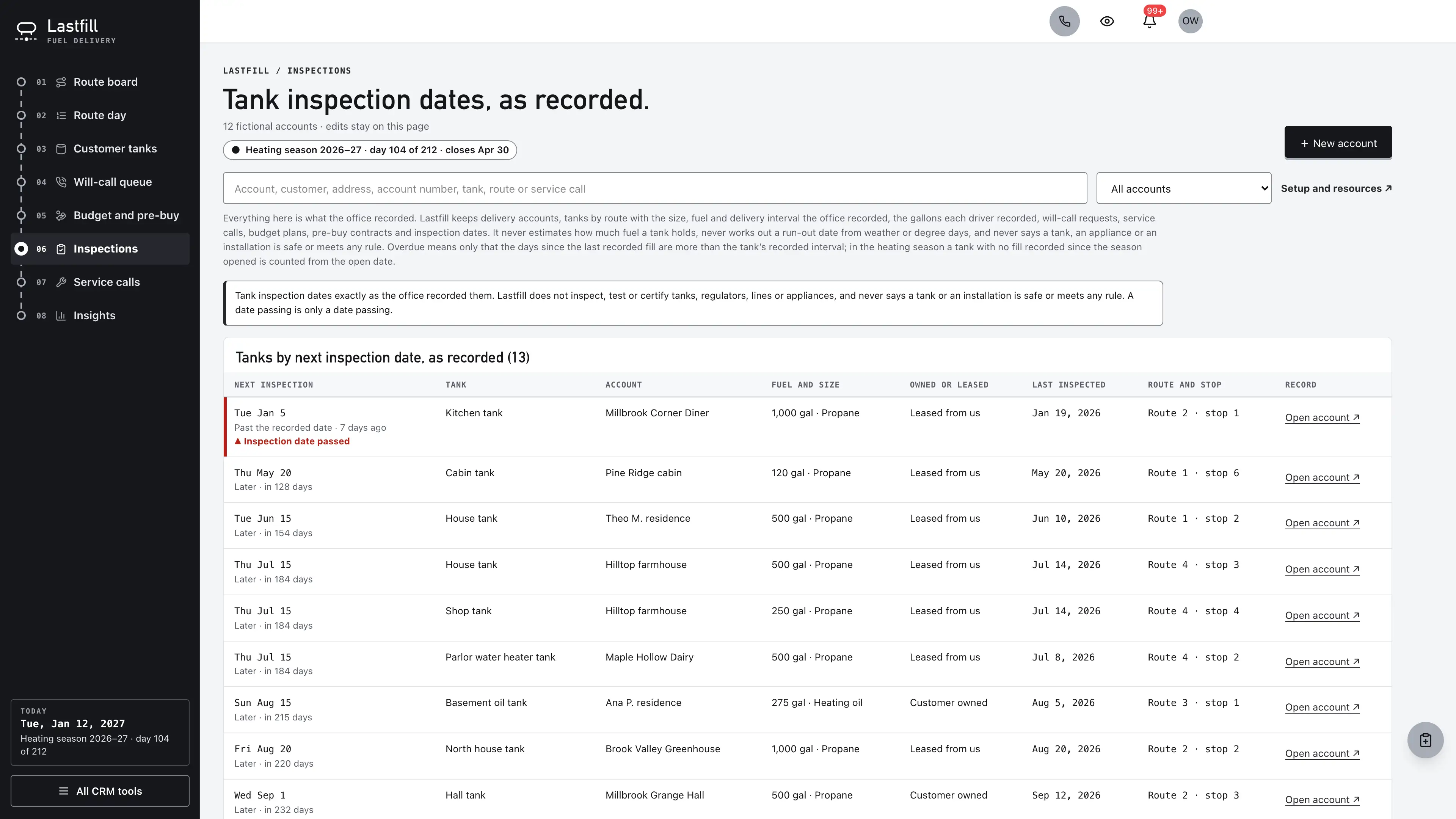The image size is (1456, 819).
Task: Open notifications bell with 99+ badge
Action: (x=1149, y=21)
